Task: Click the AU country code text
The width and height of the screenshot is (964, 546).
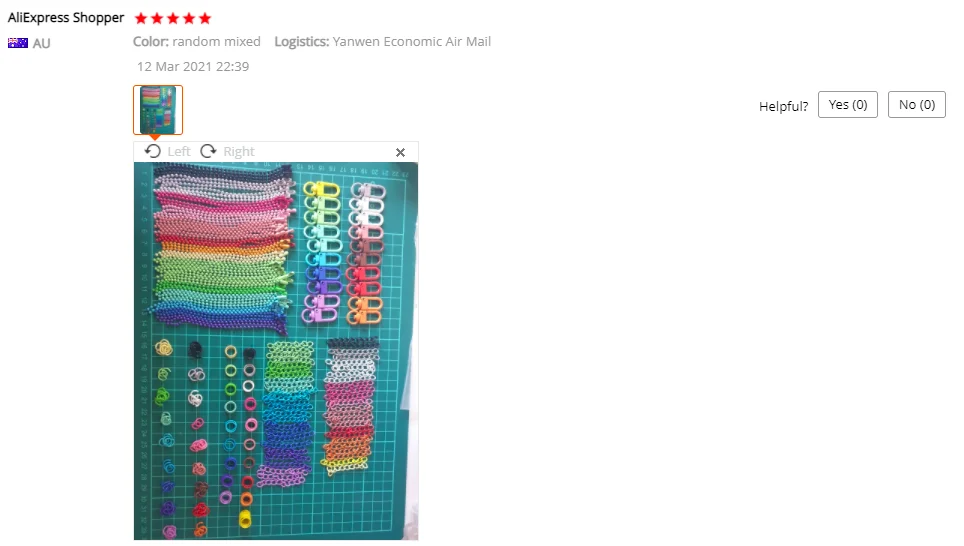Action: click(41, 44)
